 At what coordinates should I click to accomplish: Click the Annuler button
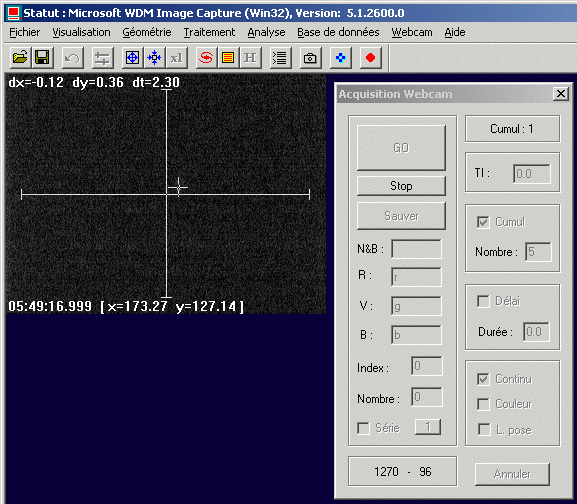pos(512,474)
